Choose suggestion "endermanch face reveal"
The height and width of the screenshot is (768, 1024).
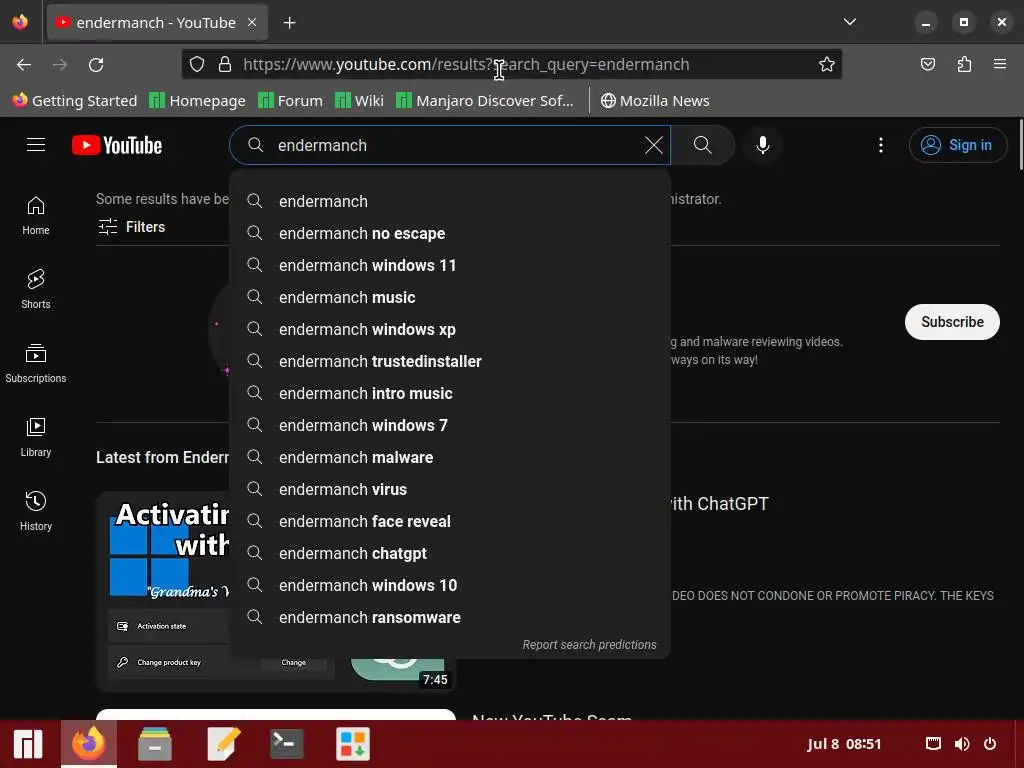pos(450,521)
